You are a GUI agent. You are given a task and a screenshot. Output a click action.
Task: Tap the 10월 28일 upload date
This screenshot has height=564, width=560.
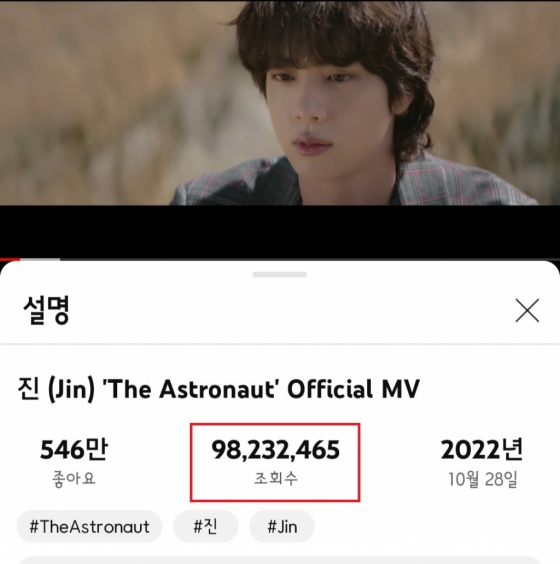pyautogui.click(x=482, y=479)
